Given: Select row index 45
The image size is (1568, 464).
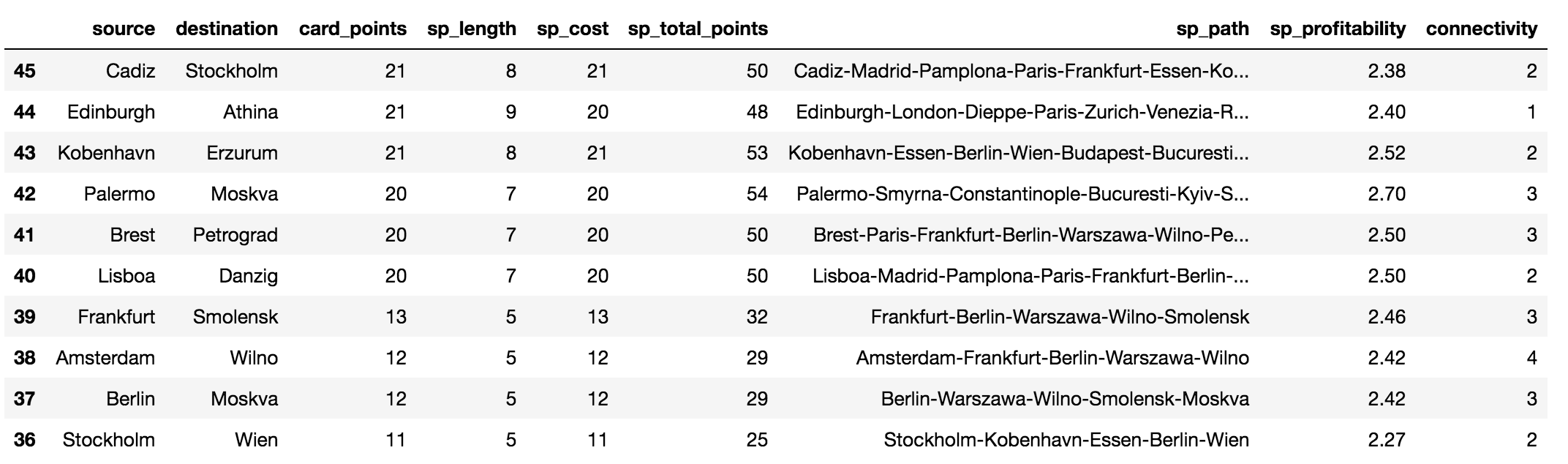Looking at the screenshot, I should point(25,71).
